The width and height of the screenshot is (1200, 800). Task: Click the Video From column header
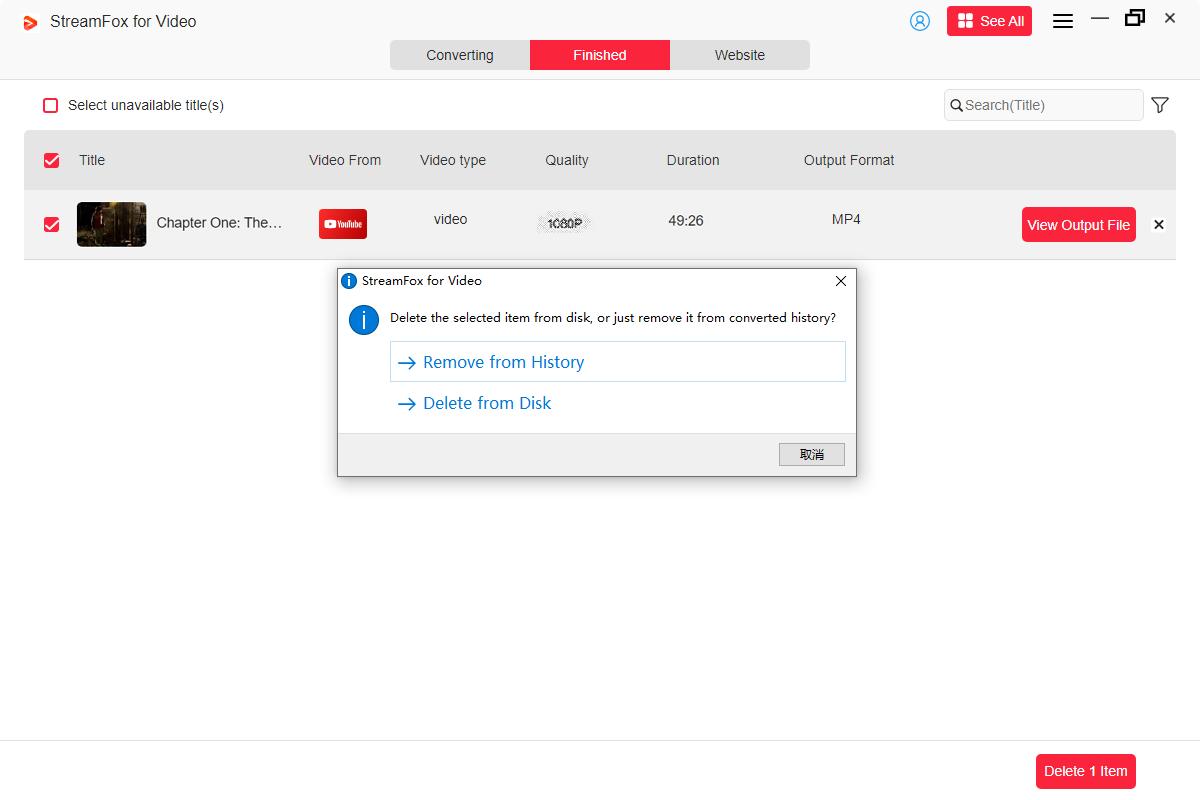point(345,160)
